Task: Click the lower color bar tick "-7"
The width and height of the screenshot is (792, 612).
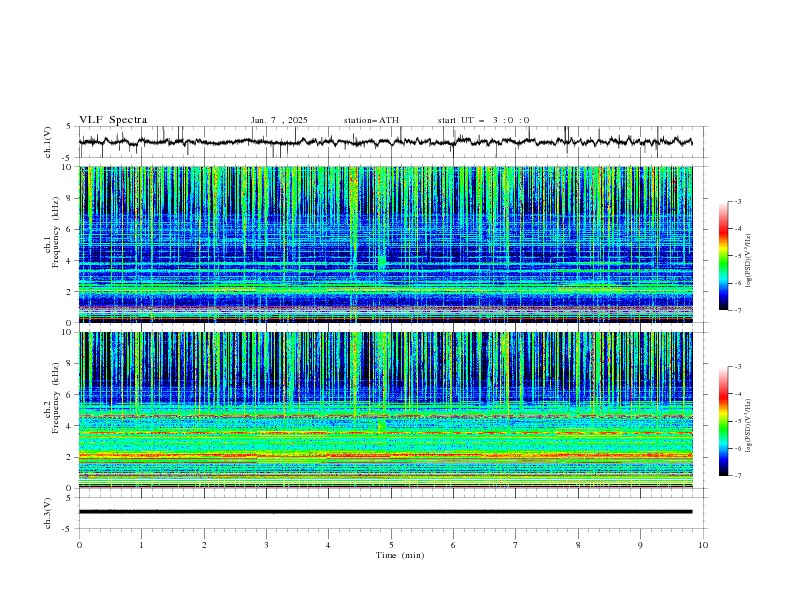Action: click(737, 476)
